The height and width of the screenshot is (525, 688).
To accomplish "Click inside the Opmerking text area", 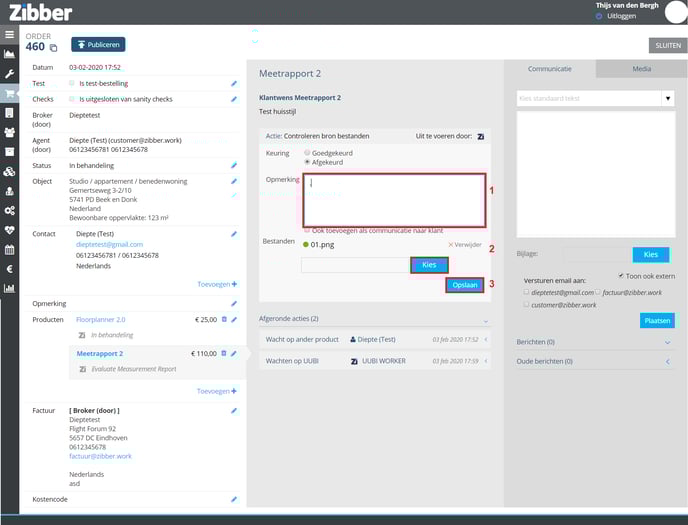I will [x=394, y=200].
